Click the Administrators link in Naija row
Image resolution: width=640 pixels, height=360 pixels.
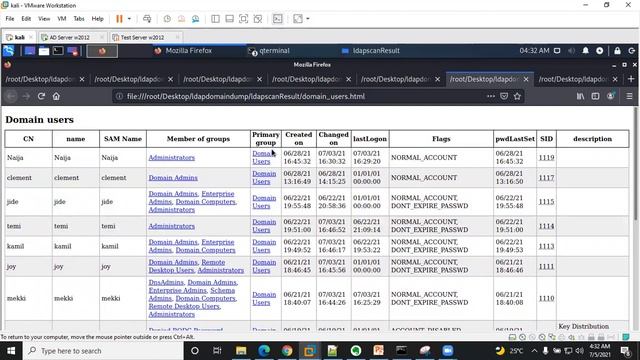pyautogui.click(x=171, y=158)
